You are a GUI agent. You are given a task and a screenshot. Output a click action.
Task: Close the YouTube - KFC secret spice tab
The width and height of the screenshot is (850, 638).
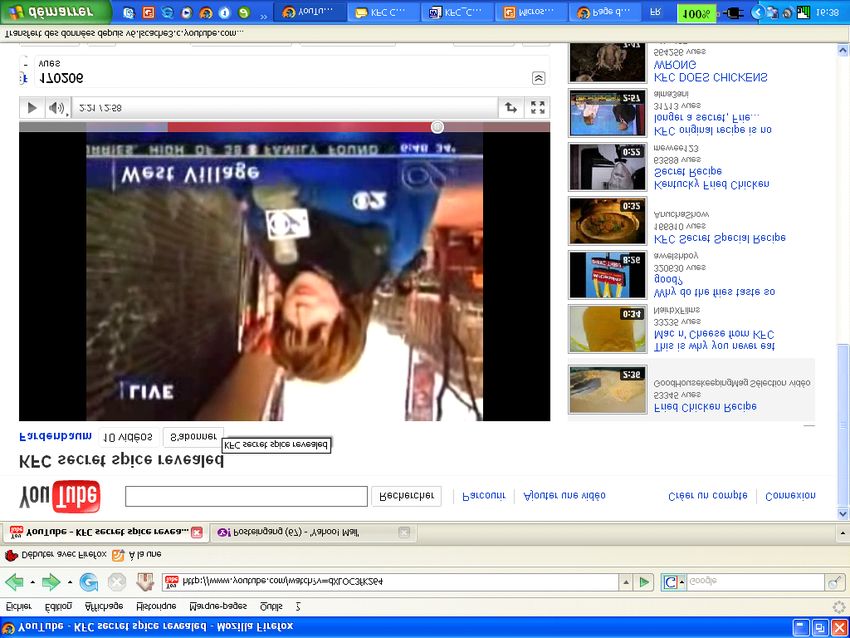197,532
